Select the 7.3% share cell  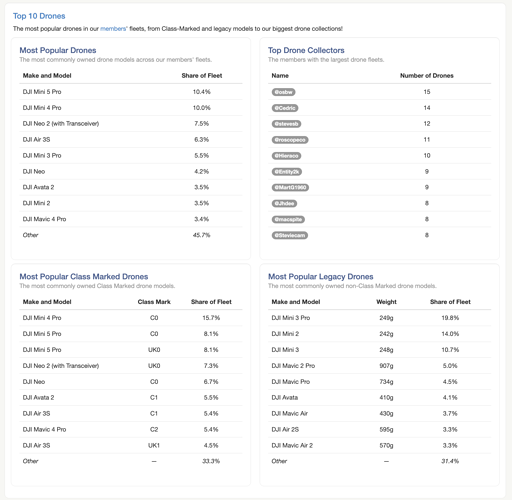click(211, 366)
